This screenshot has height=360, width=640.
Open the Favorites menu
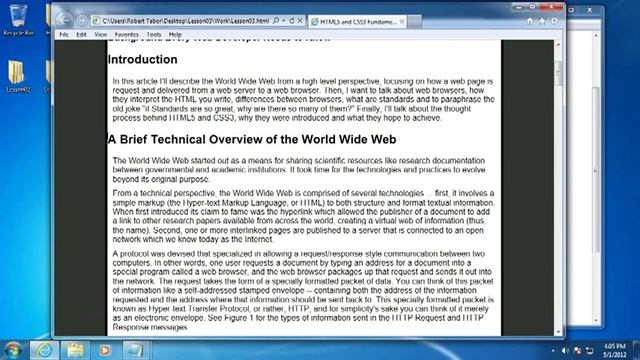click(x=127, y=35)
